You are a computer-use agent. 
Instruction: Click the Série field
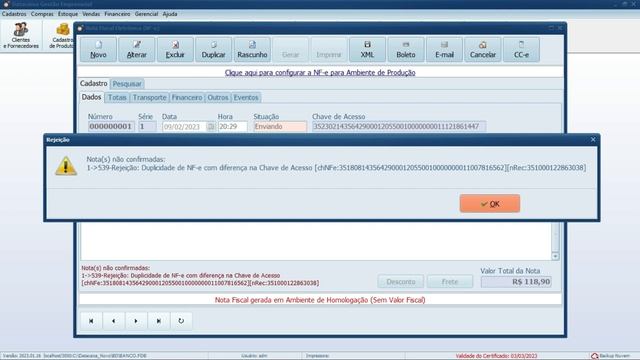click(x=147, y=127)
